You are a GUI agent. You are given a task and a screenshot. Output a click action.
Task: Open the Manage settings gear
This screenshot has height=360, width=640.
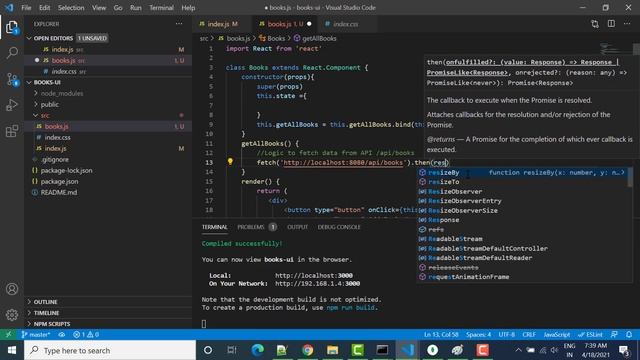(12, 315)
